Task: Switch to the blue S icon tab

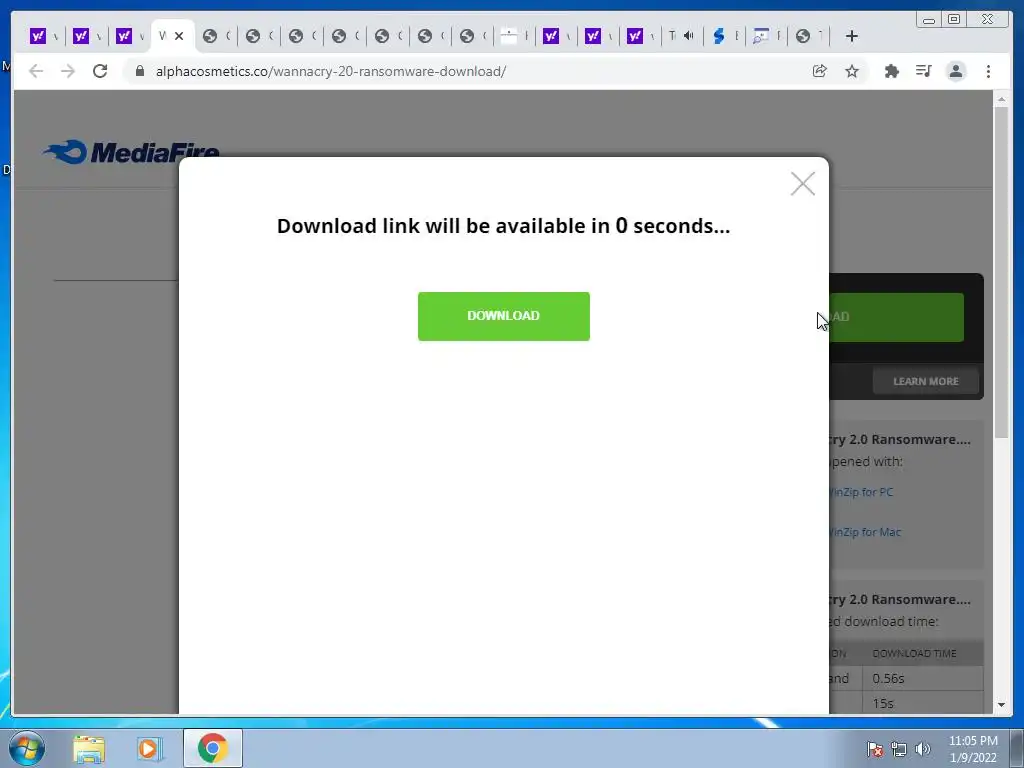Action: [x=724, y=36]
